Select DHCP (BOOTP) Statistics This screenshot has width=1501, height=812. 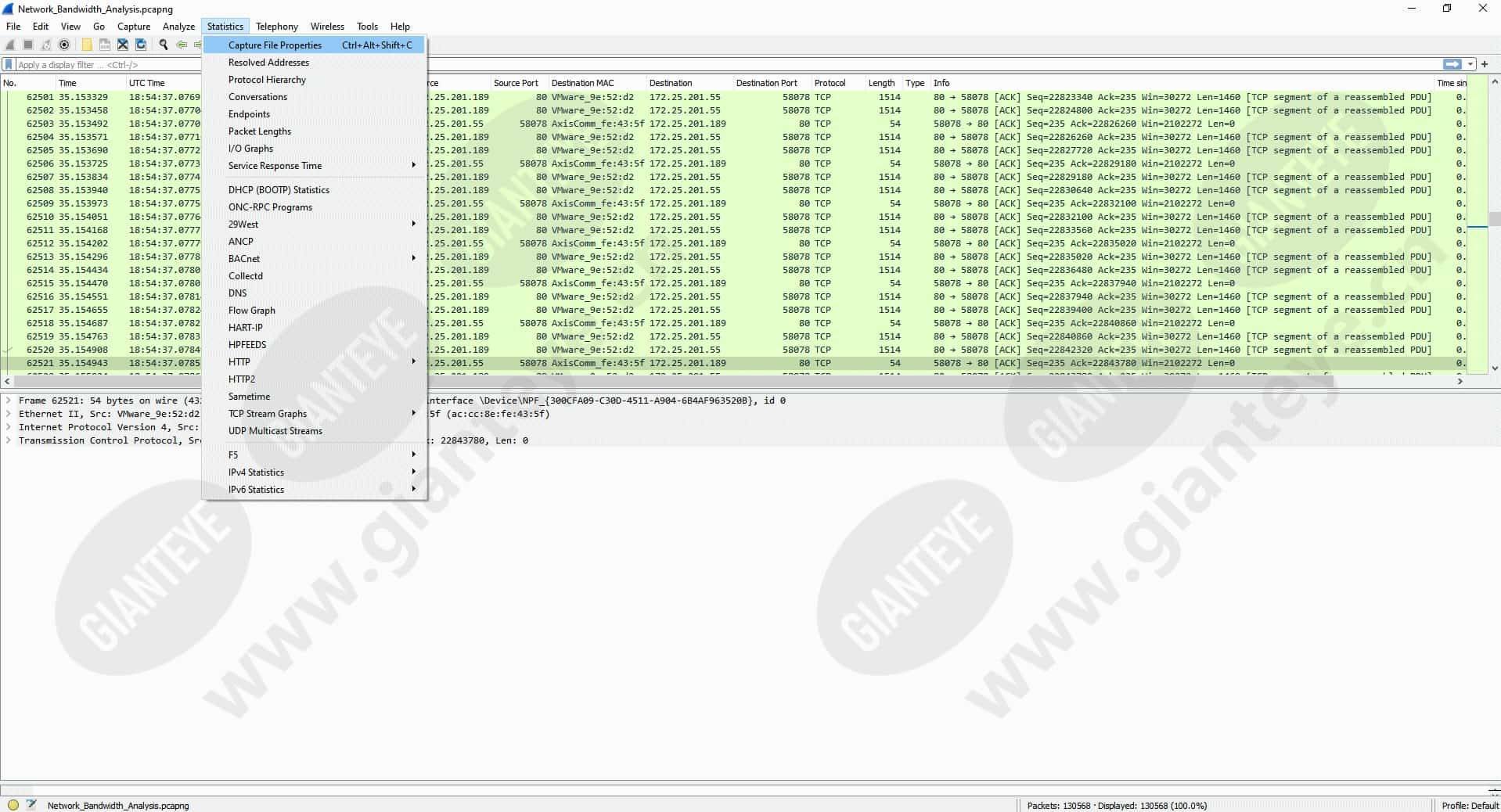[x=314, y=189]
